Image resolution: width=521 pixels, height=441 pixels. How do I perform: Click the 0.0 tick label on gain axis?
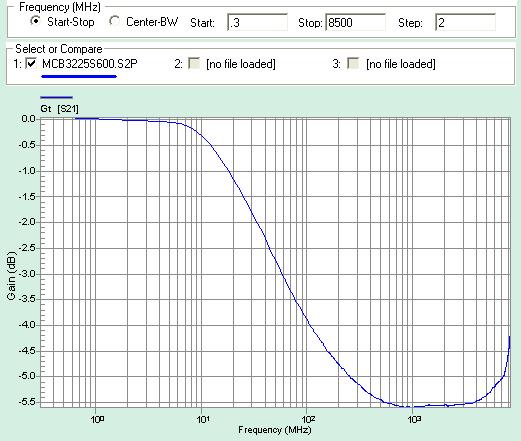pyautogui.click(x=29, y=119)
